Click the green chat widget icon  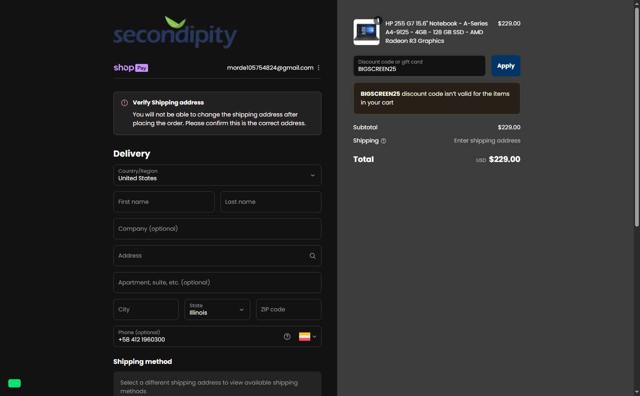click(14, 383)
